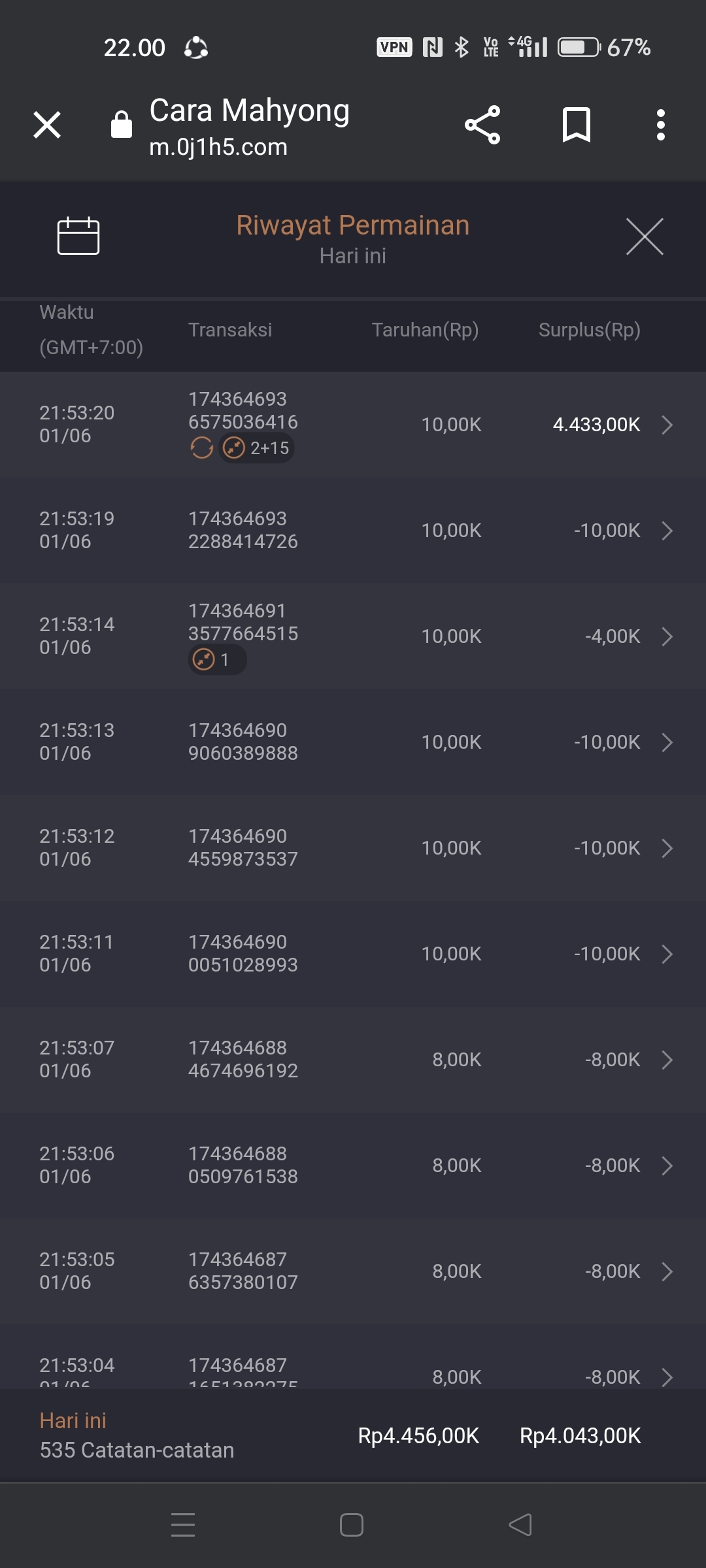Viewport: 706px width, 1568px height.
Task: Tap the Android recent apps menu button
Action: pyautogui.click(x=183, y=1525)
